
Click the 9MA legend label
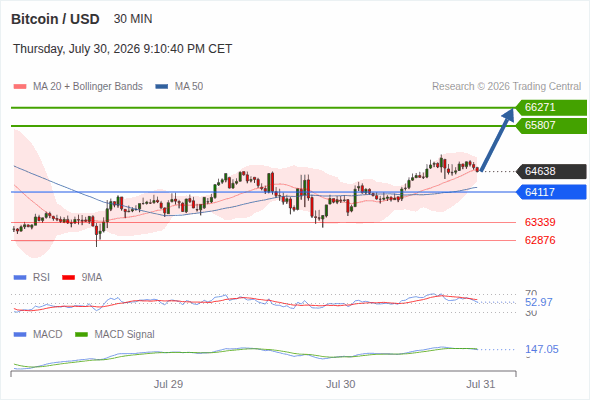[92, 278]
